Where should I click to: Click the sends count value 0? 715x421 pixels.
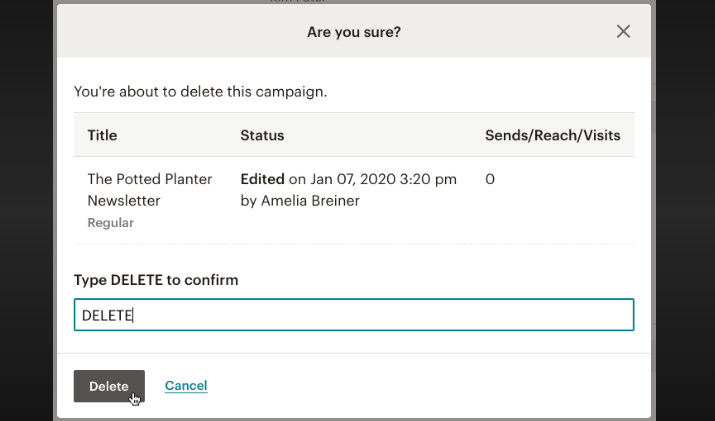coord(490,180)
